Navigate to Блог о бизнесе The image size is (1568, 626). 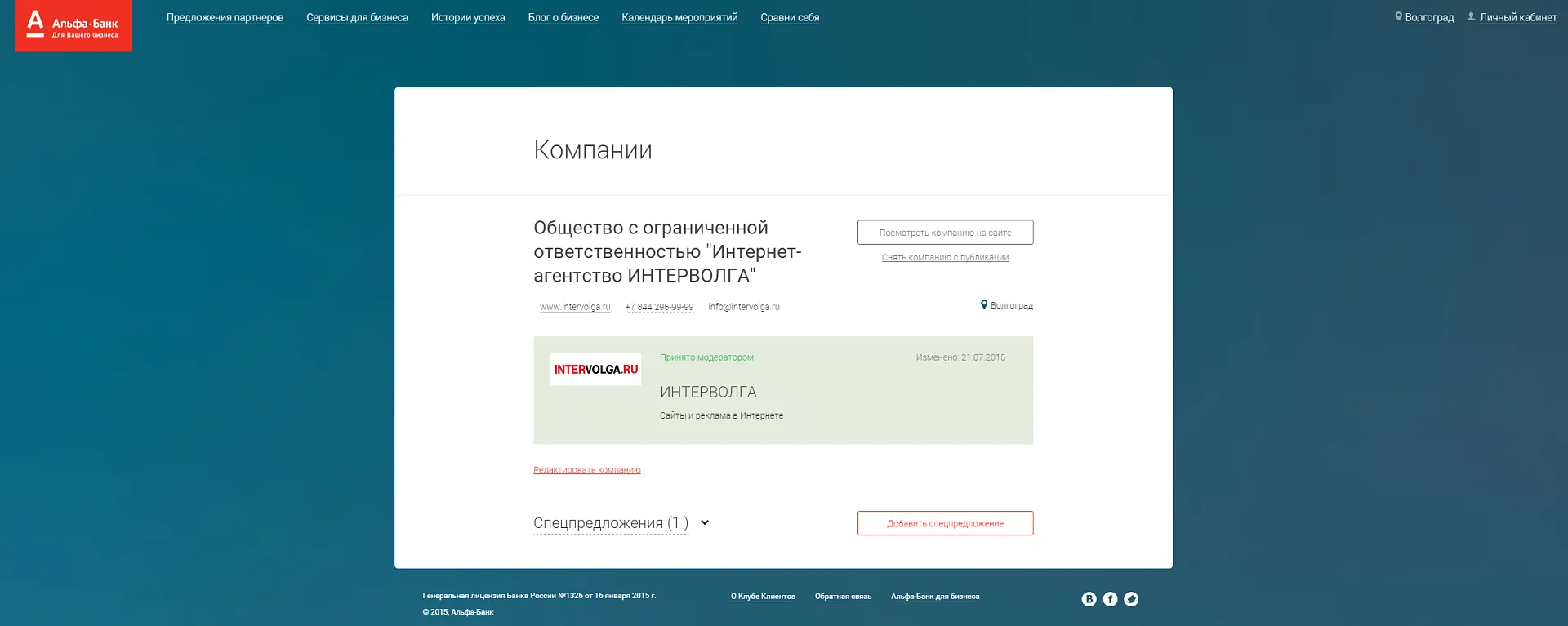pyautogui.click(x=563, y=17)
